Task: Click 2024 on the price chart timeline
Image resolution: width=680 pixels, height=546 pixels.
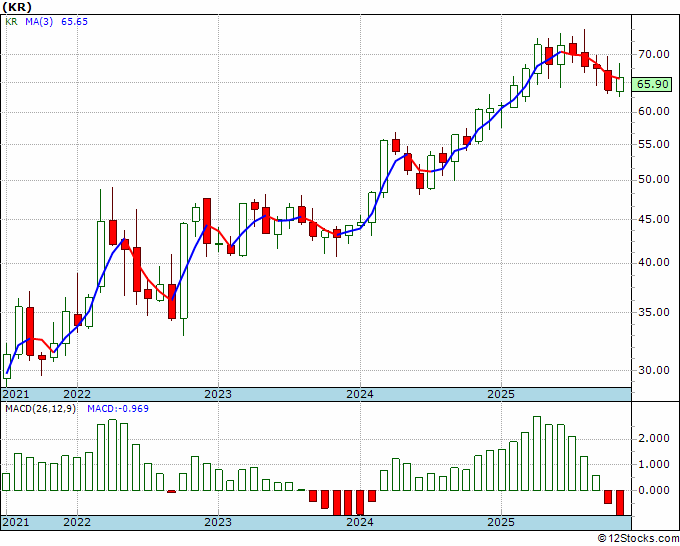Action: tap(360, 394)
